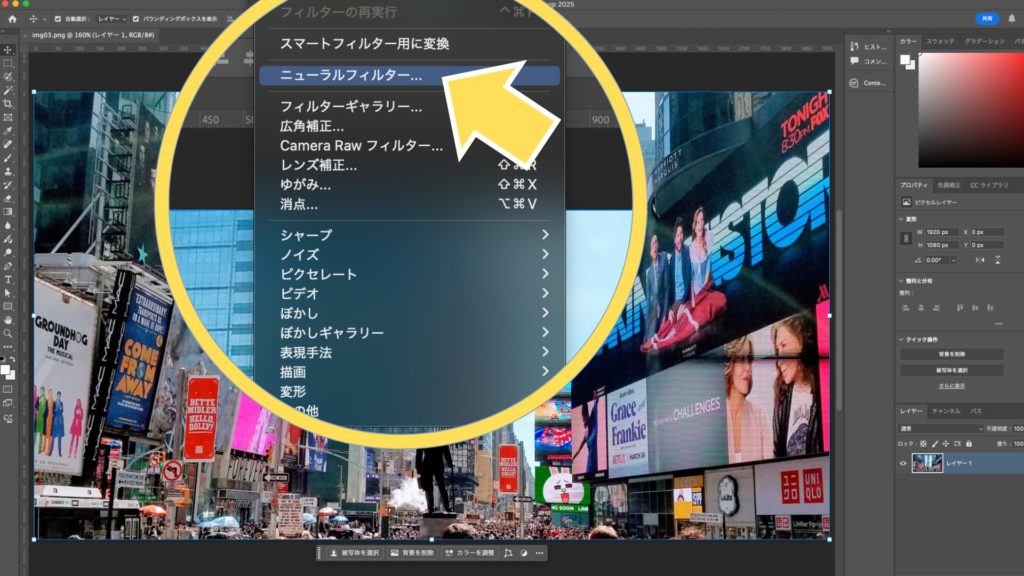Viewport: 1024px width, 576px height.
Task: Select the Eyedropper tool
Action: (x=7, y=130)
